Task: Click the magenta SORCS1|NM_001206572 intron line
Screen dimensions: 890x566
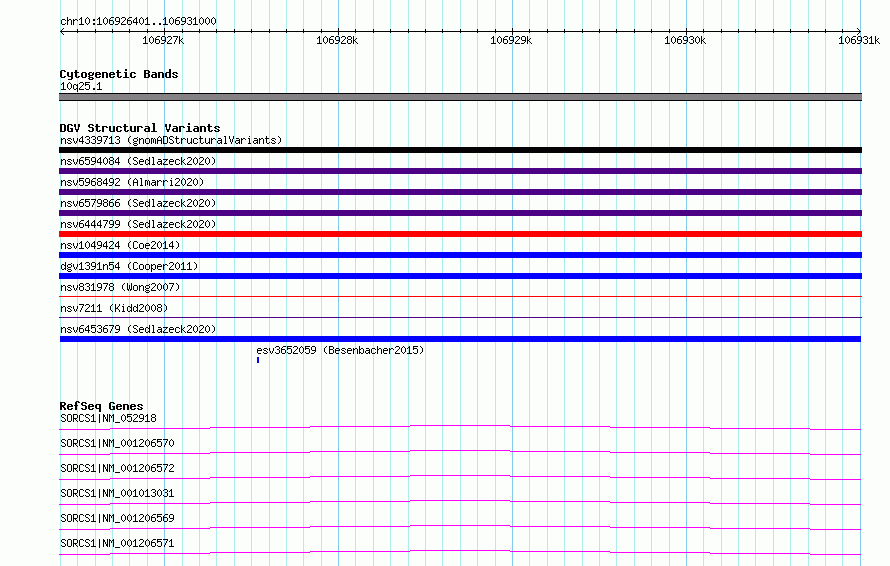Action: pos(460,477)
